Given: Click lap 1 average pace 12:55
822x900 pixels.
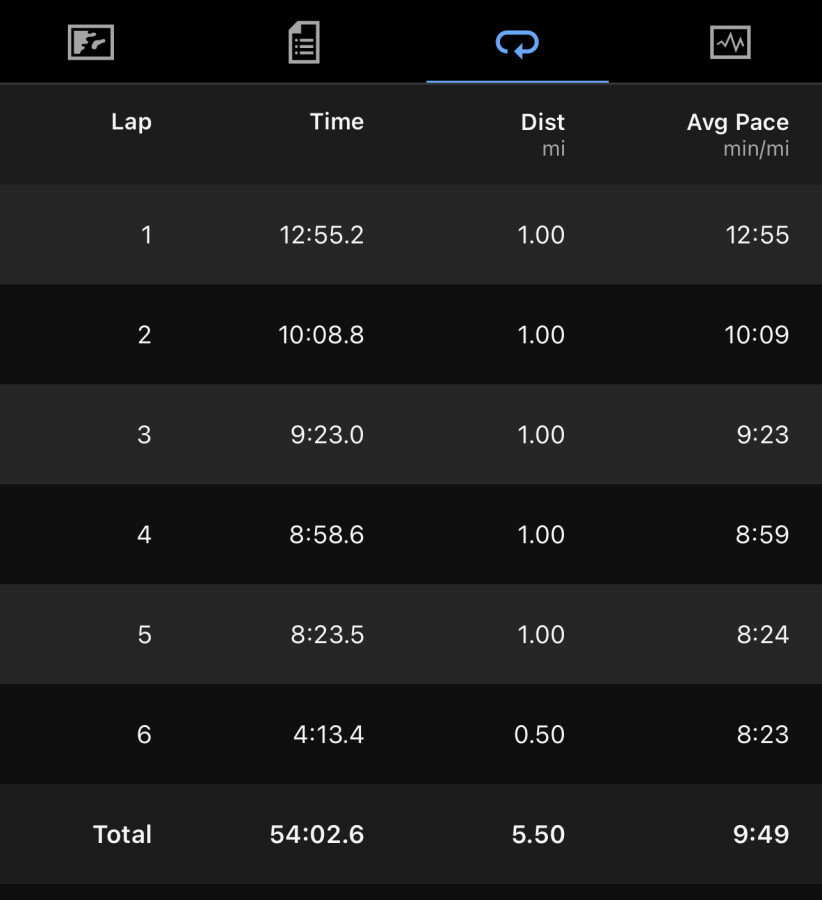Looking at the screenshot, I should click(x=757, y=235).
